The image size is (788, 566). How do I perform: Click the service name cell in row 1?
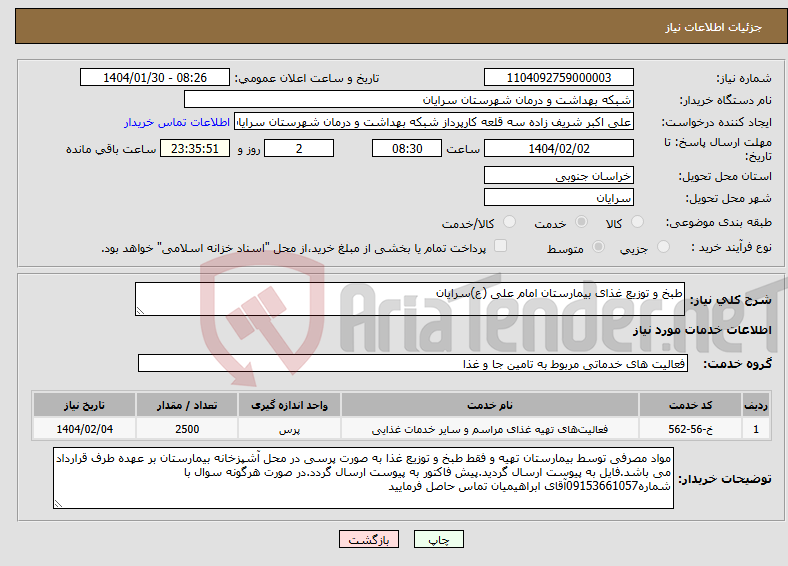pos(490,429)
